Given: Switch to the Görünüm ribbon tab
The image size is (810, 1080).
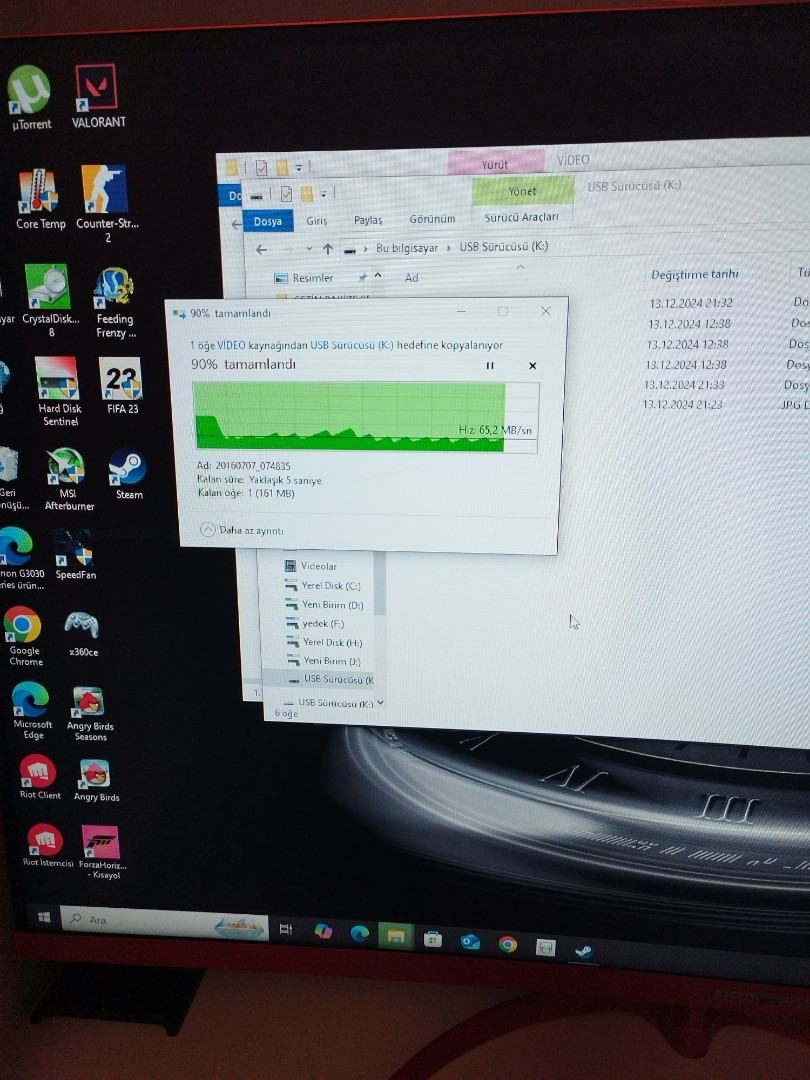Looking at the screenshot, I should point(432,219).
